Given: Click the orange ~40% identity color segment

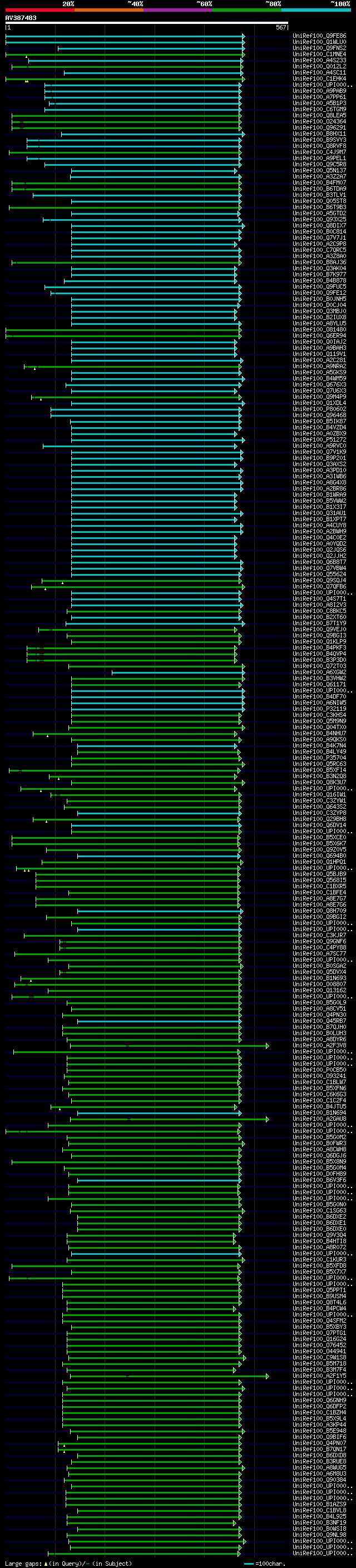Looking at the screenshot, I should [x=109, y=10].
